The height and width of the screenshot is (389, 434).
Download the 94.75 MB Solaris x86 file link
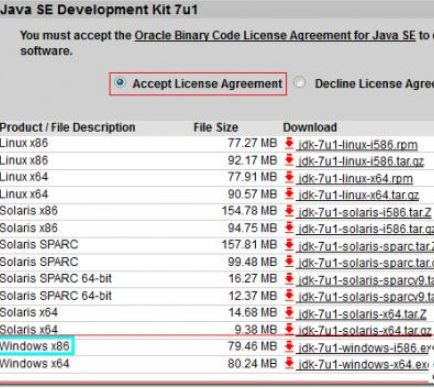click(366, 229)
